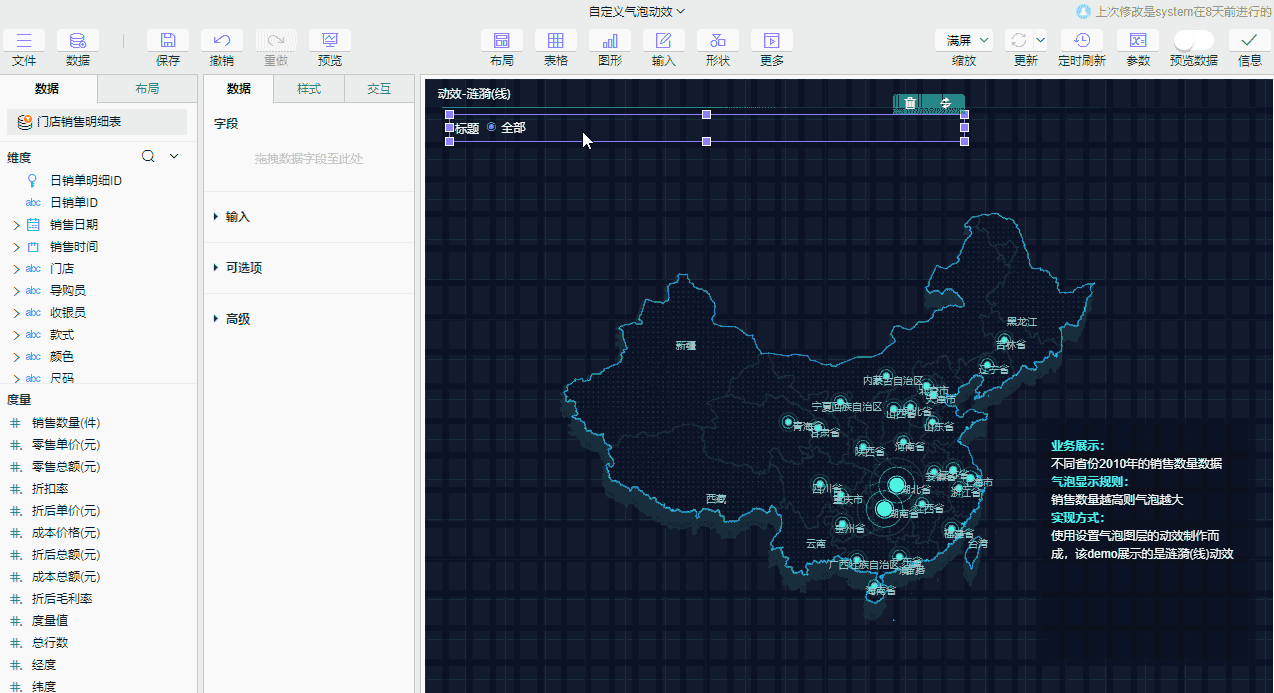Switch to the 样式 tab

[x=309, y=89]
